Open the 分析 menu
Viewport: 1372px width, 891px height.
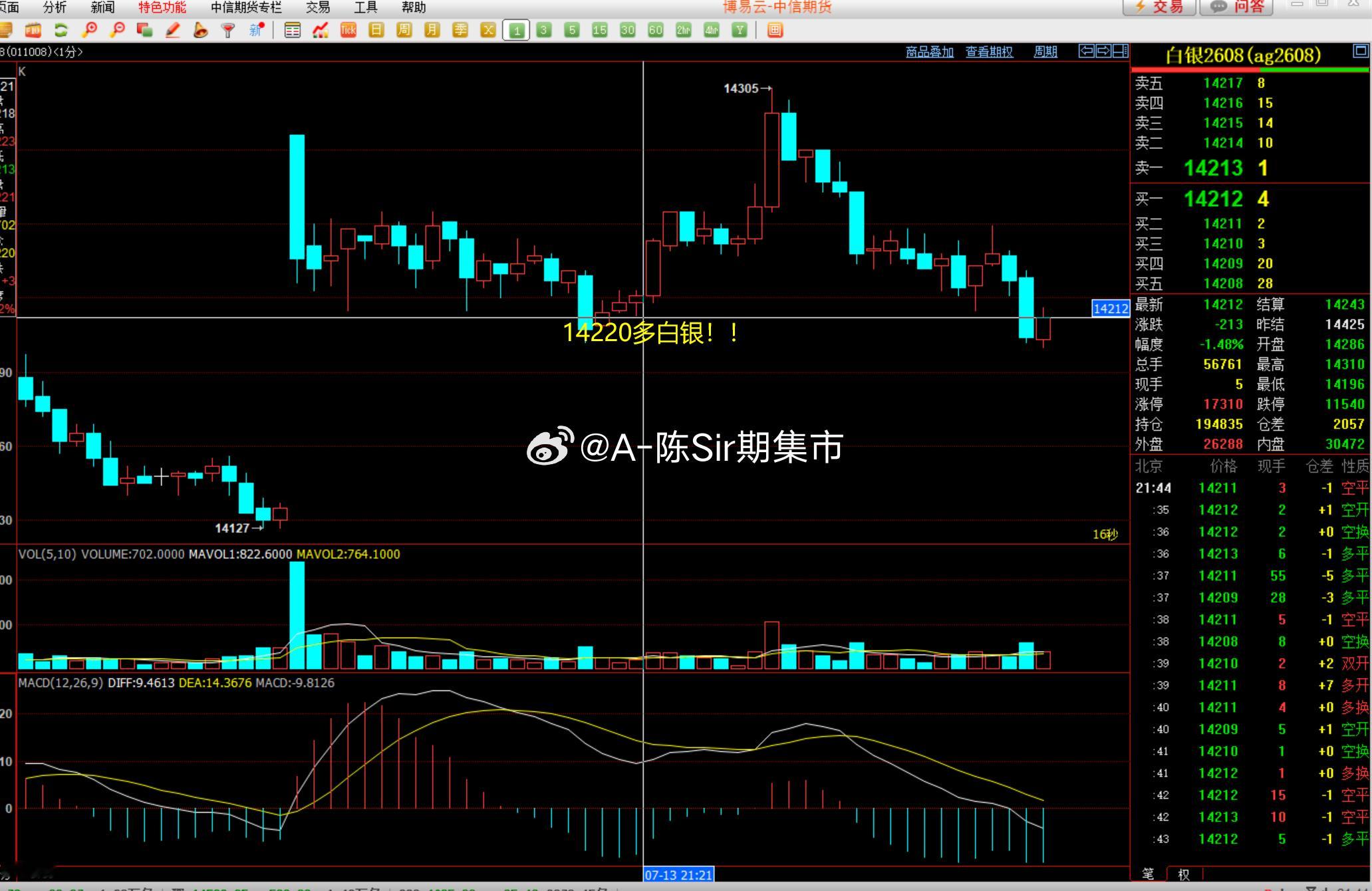click(55, 7)
